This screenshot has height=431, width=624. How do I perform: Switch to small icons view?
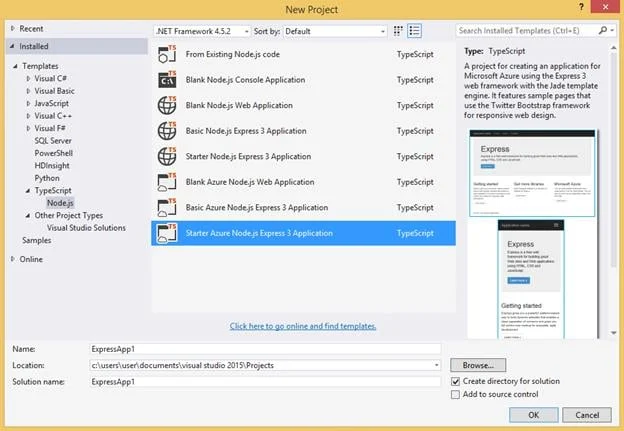pyautogui.click(x=398, y=31)
